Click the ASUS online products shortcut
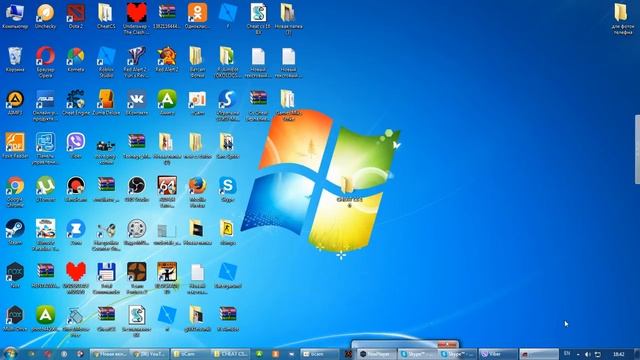This screenshot has width=640, height=360. pos(45,105)
